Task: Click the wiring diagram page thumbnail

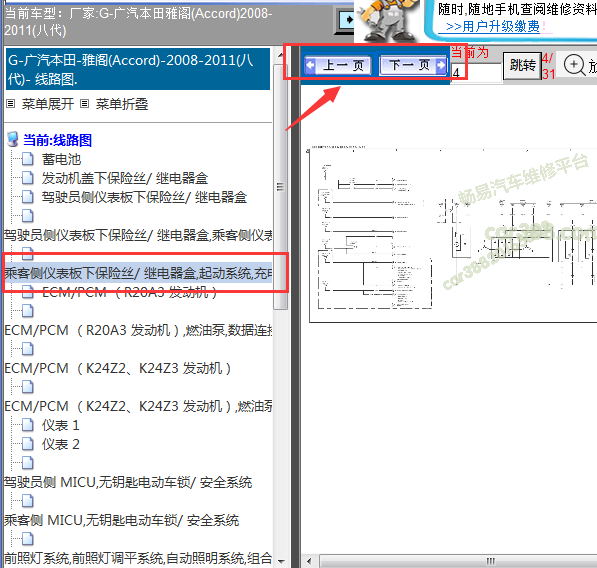Action: [453, 235]
